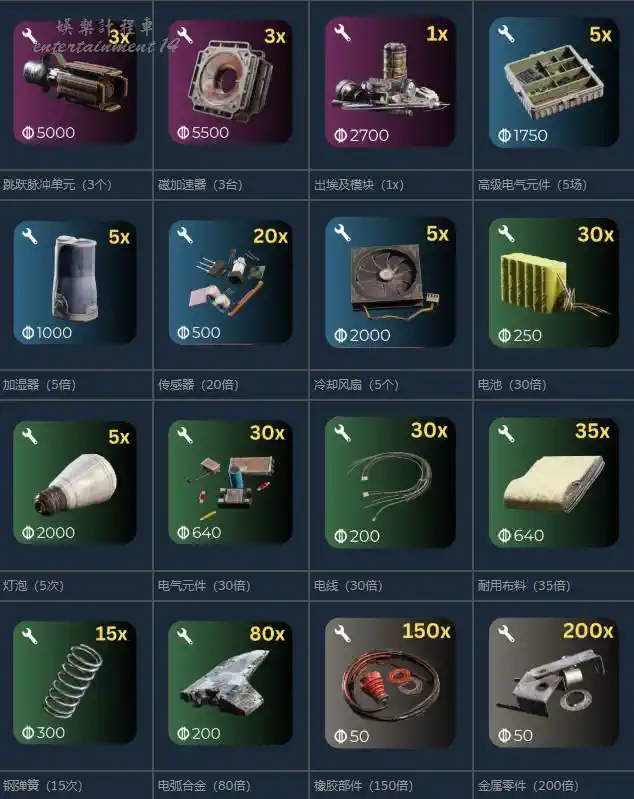Click wrench icon on the cooling fan card
Viewport: 634px width, 799px height.
click(x=342, y=233)
